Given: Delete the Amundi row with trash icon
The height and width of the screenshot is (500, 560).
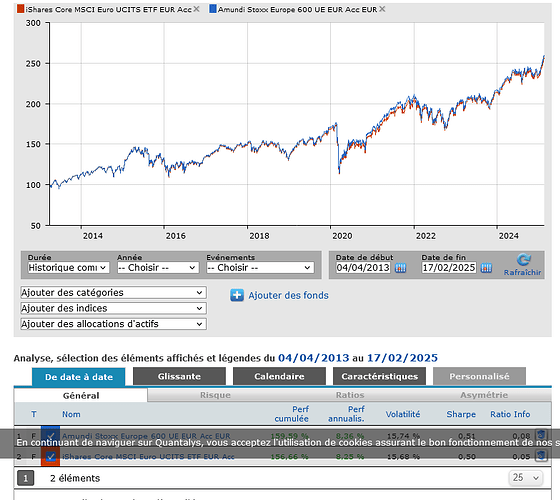Looking at the screenshot, I should point(541,435).
